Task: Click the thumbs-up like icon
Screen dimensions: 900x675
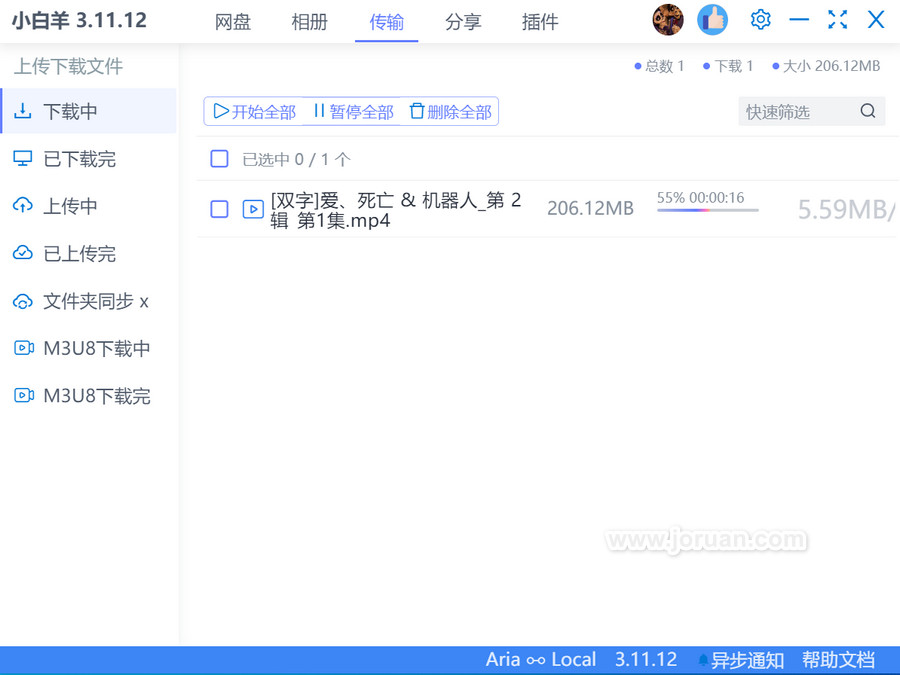Action: coord(712,20)
